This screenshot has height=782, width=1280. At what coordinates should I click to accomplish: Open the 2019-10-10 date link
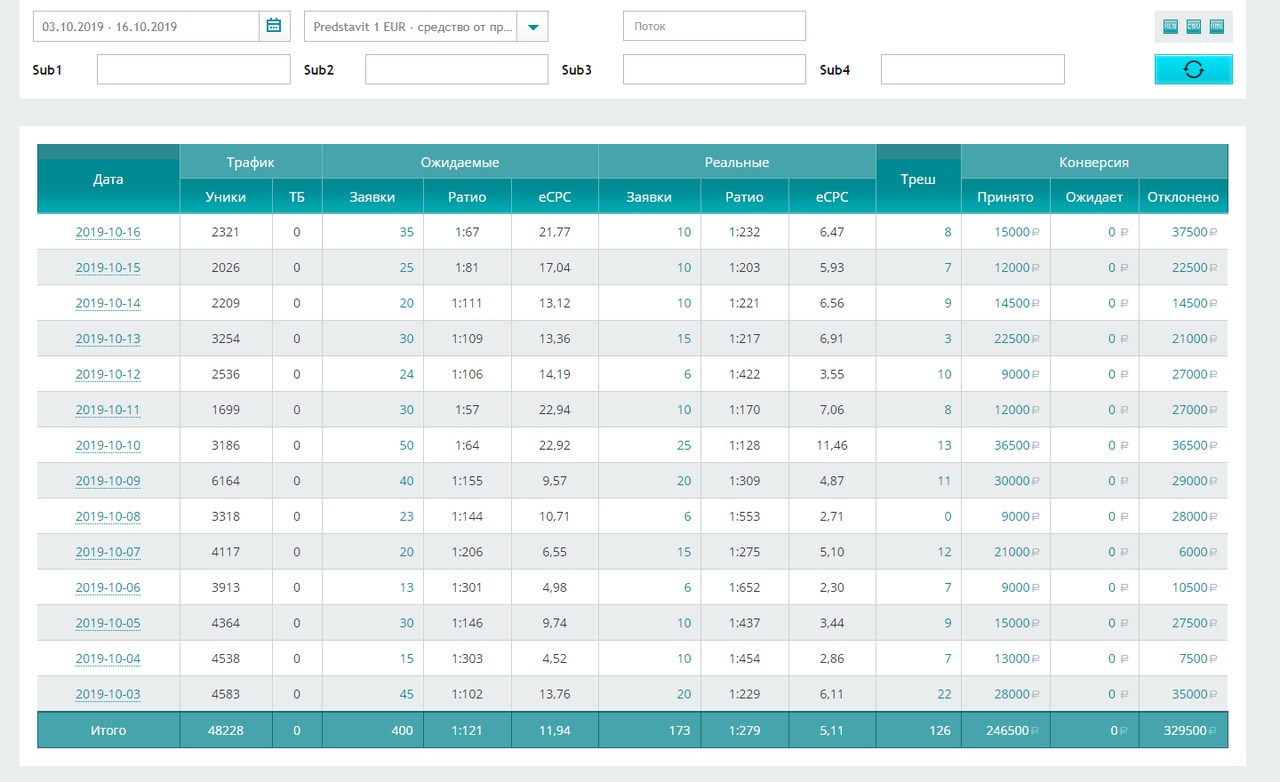[108, 445]
